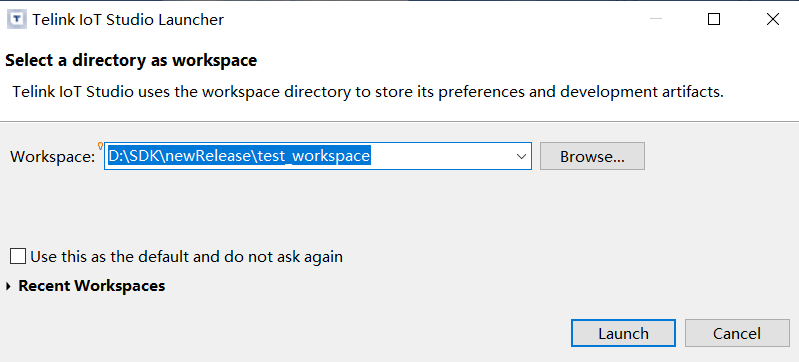Expand the Recent Workspaces disclosure triangle
This screenshot has height=362, width=799.
(x=9, y=287)
